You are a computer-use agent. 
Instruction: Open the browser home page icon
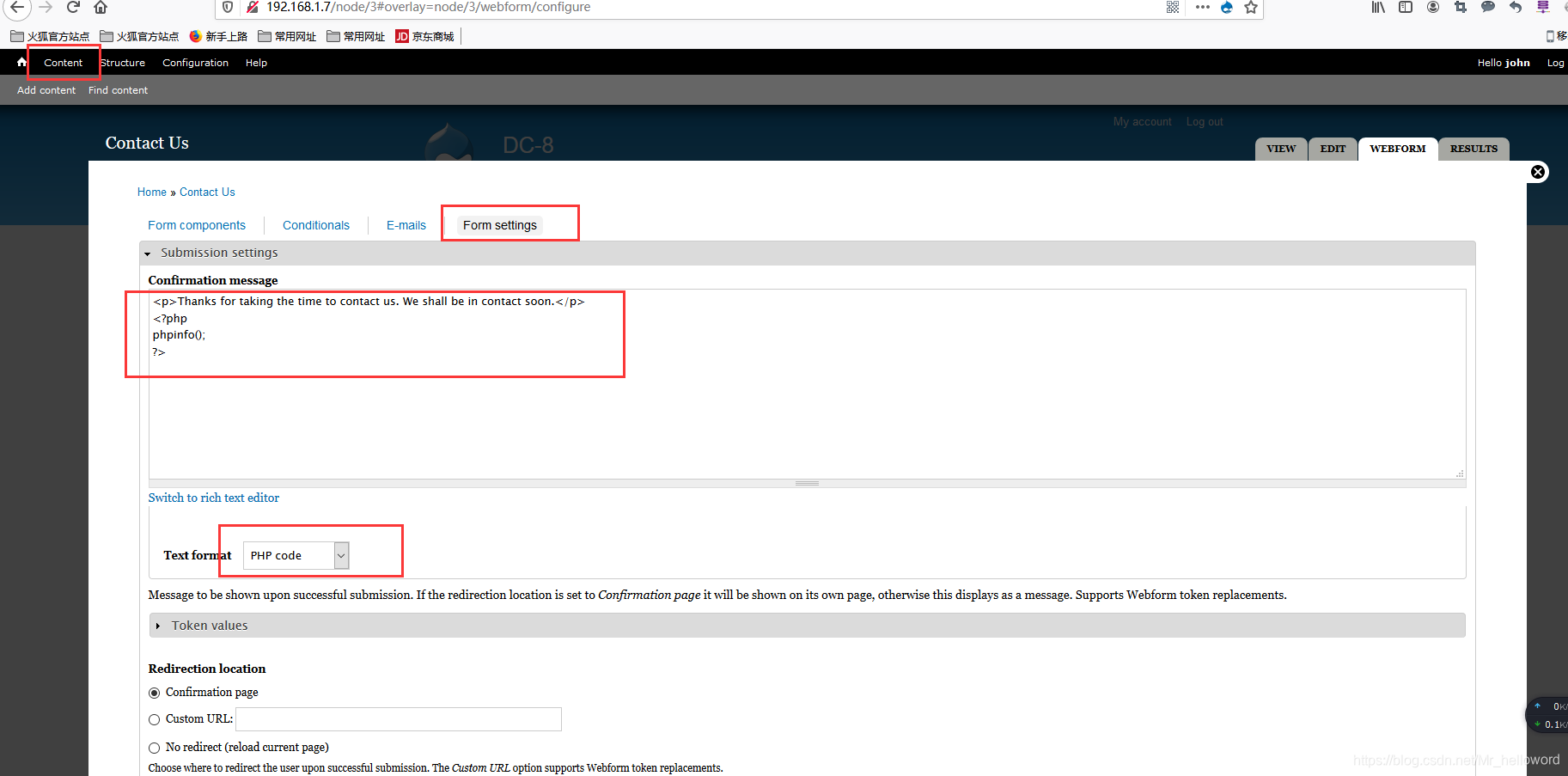point(101,7)
